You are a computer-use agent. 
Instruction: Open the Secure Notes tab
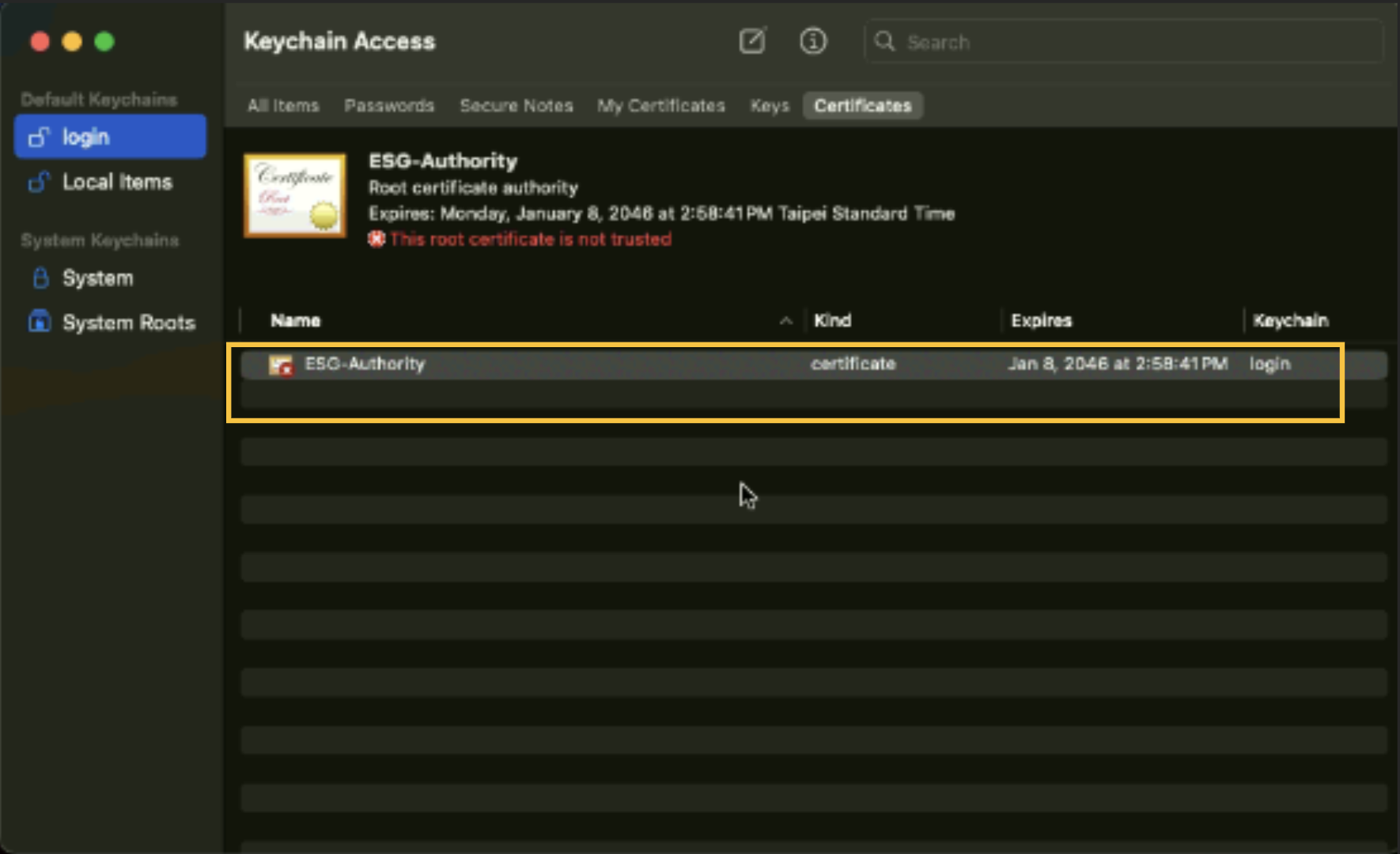[x=516, y=106]
